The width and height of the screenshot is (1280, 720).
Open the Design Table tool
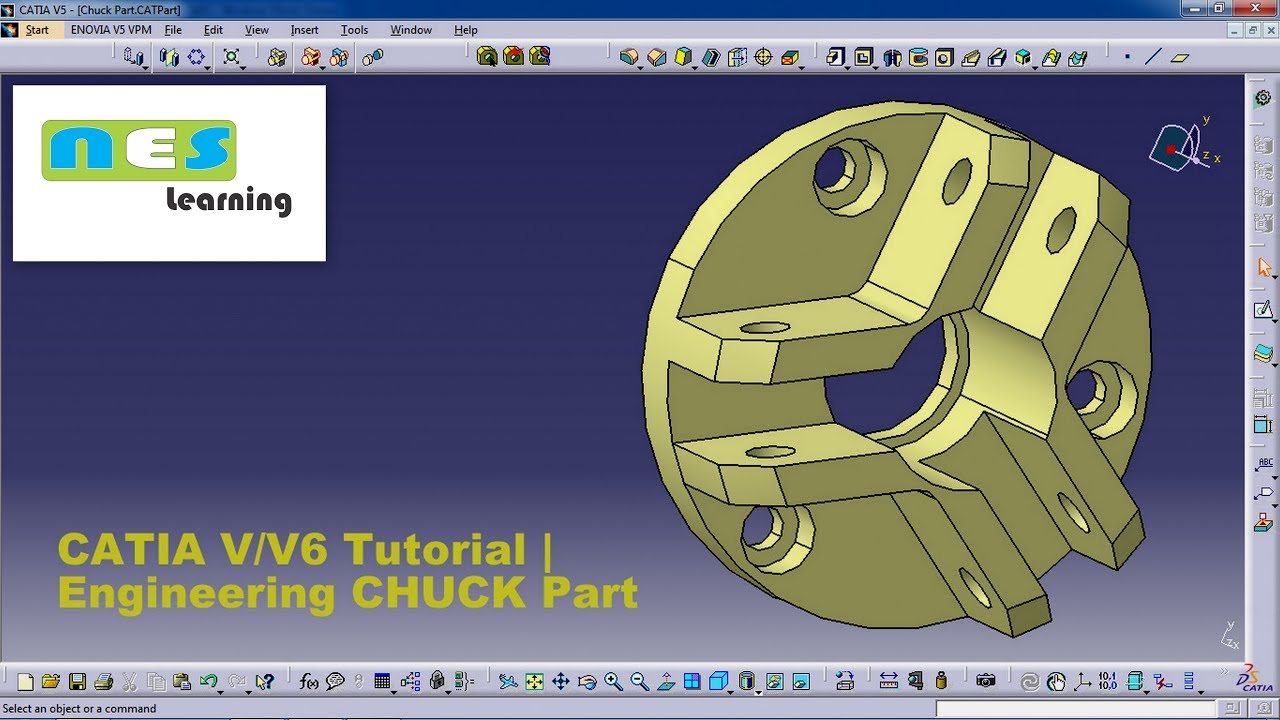[x=382, y=682]
